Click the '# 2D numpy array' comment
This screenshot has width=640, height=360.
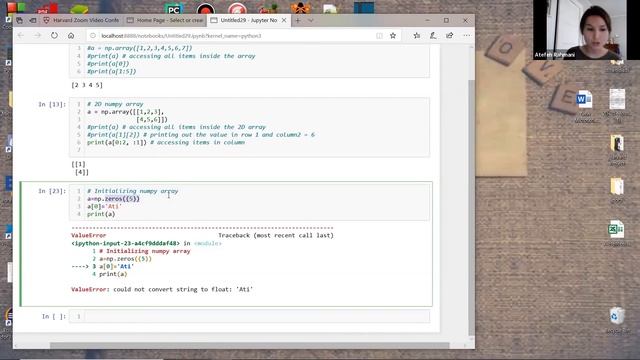point(115,104)
